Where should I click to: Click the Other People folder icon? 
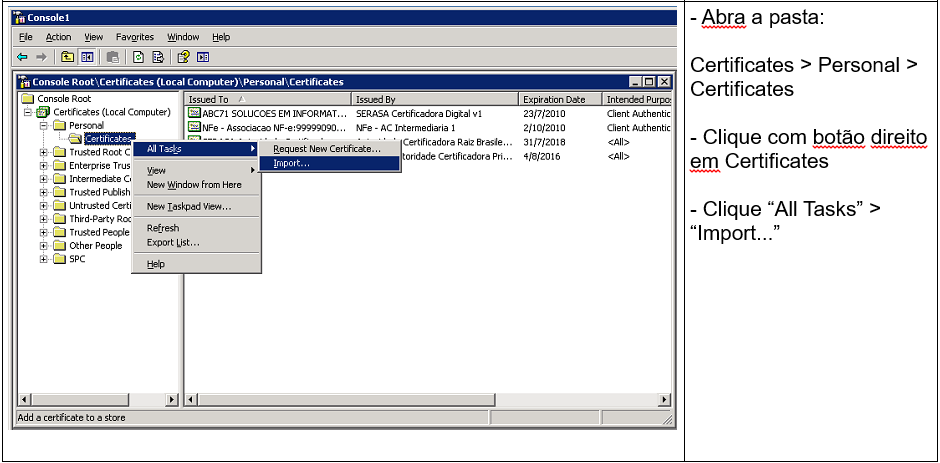(x=59, y=245)
